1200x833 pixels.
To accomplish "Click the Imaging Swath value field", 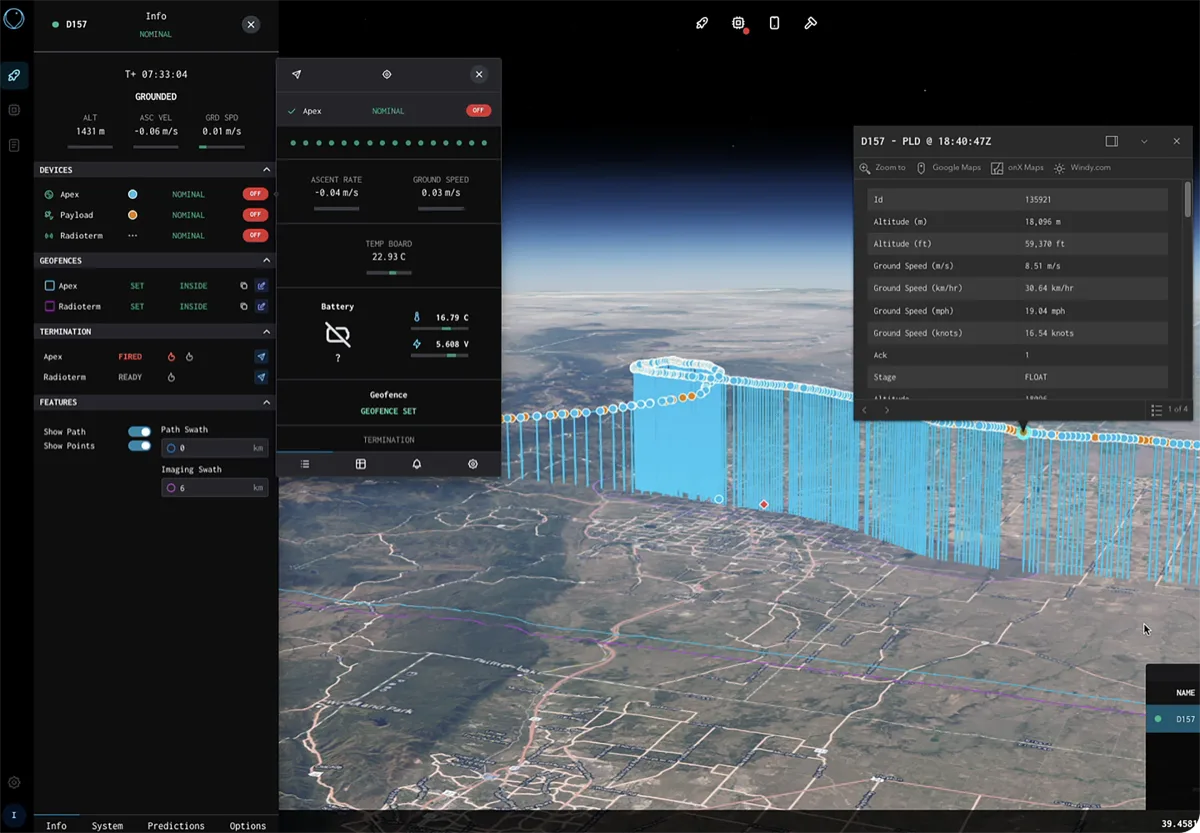I will point(215,487).
